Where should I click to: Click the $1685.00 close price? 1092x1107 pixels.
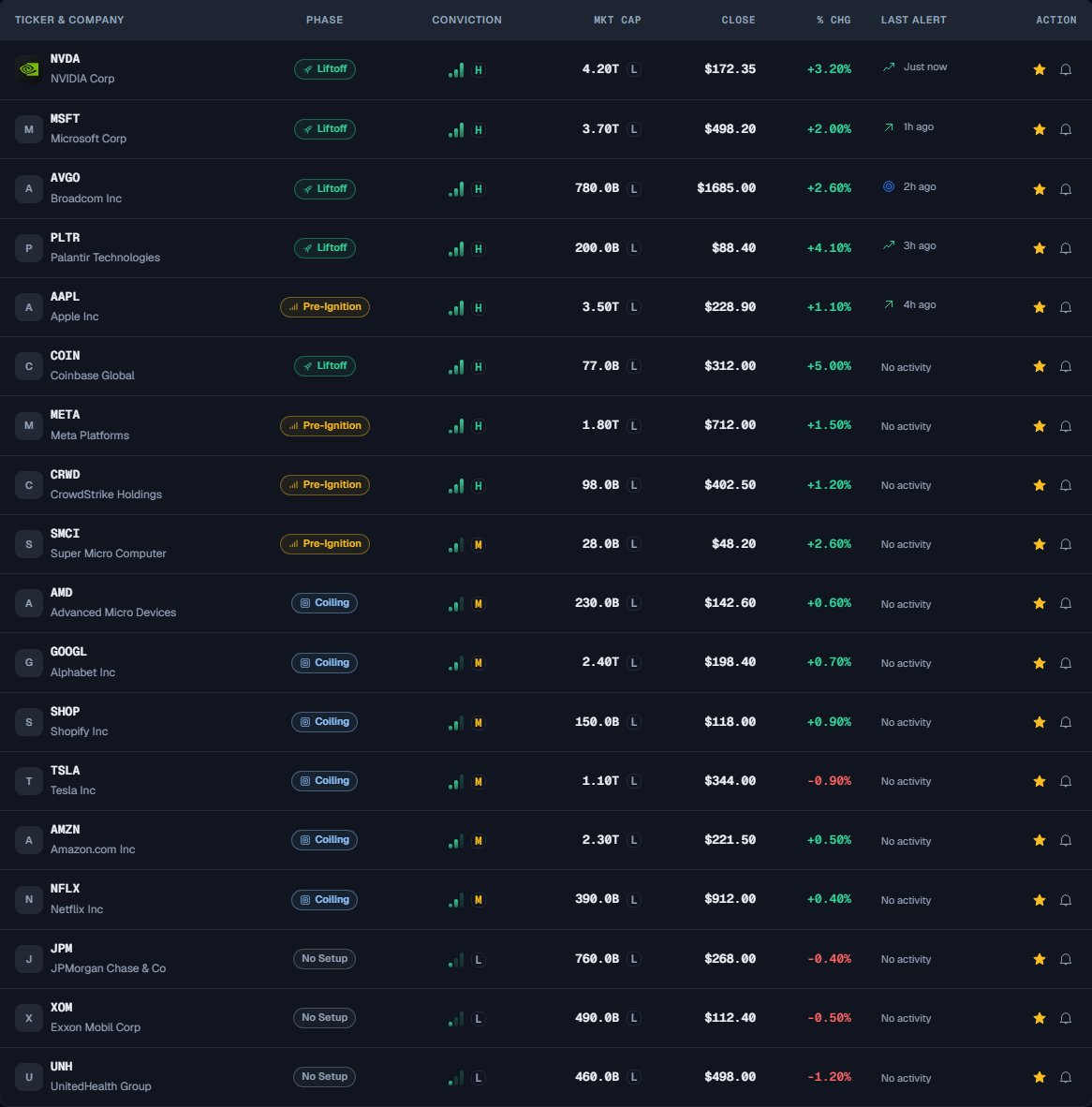pos(727,188)
